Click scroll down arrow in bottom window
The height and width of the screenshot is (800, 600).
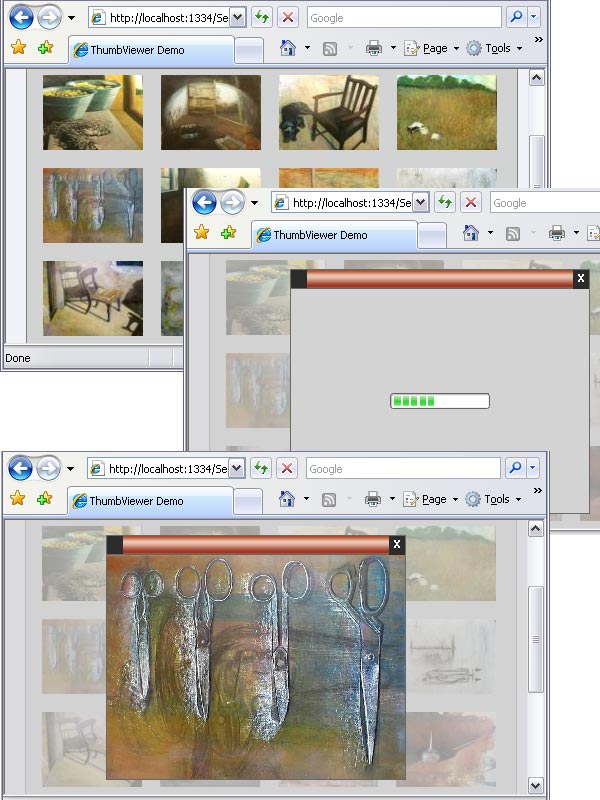[535, 786]
